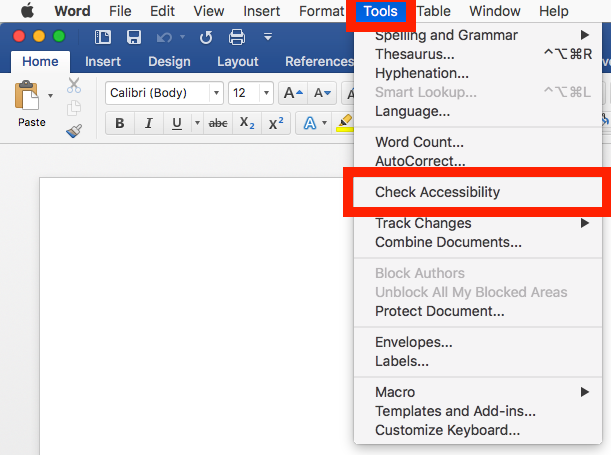Select the Format Painter brush
The height and width of the screenshot is (455, 611).
click(x=74, y=131)
